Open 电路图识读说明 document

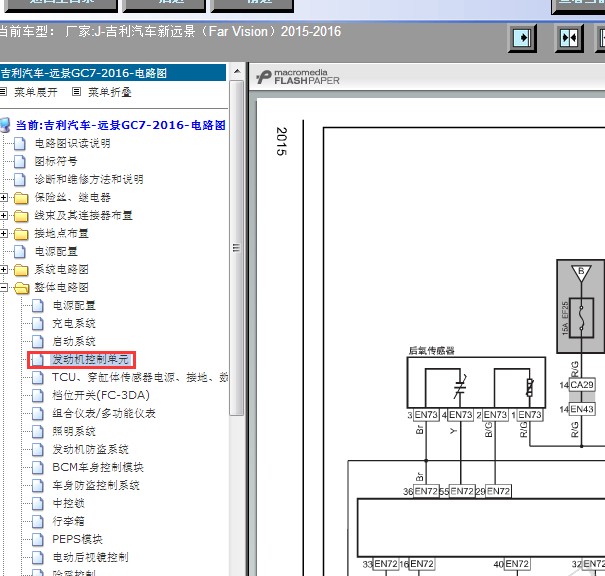click(x=73, y=144)
